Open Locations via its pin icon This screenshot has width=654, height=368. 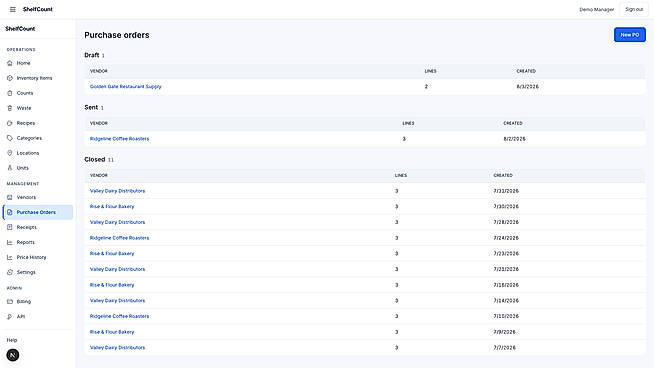tap(10, 153)
